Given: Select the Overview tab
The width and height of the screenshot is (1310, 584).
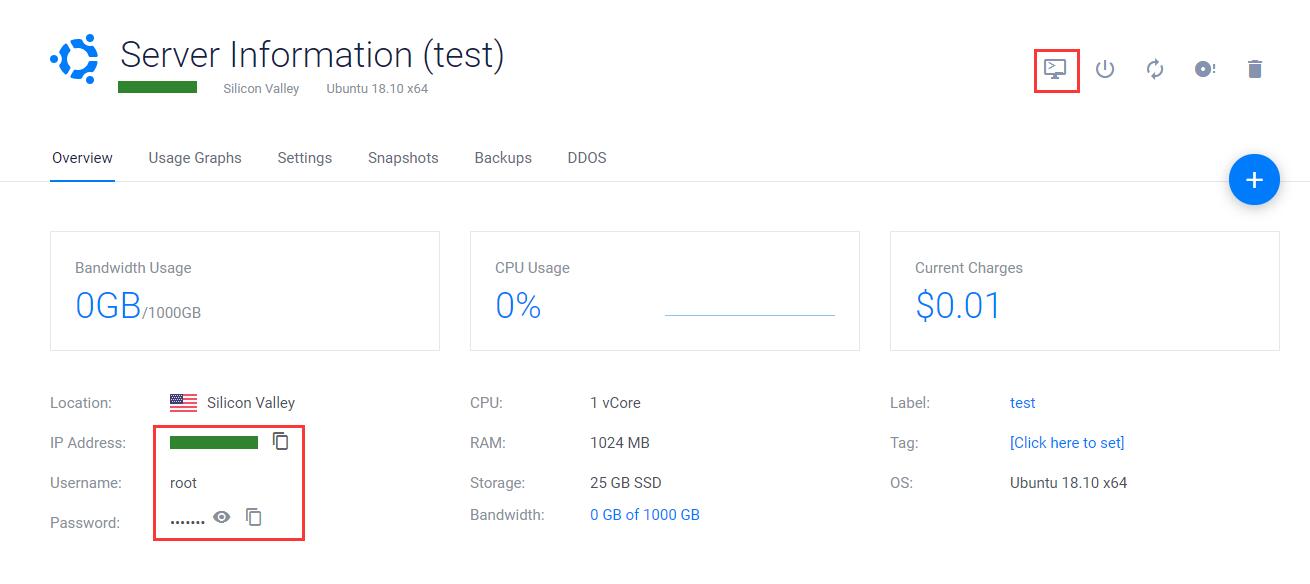Looking at the screenshot, I should 82,158.
